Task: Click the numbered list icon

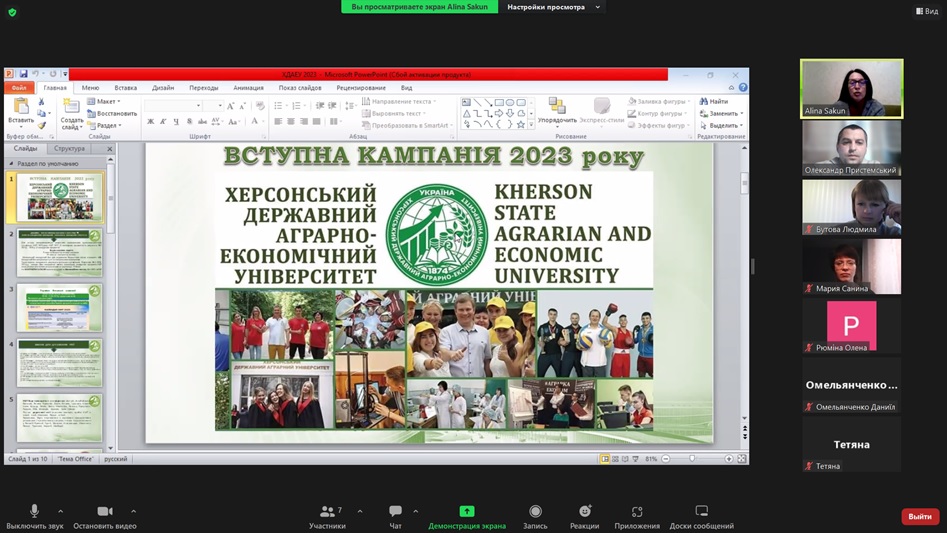Action: 297,106
